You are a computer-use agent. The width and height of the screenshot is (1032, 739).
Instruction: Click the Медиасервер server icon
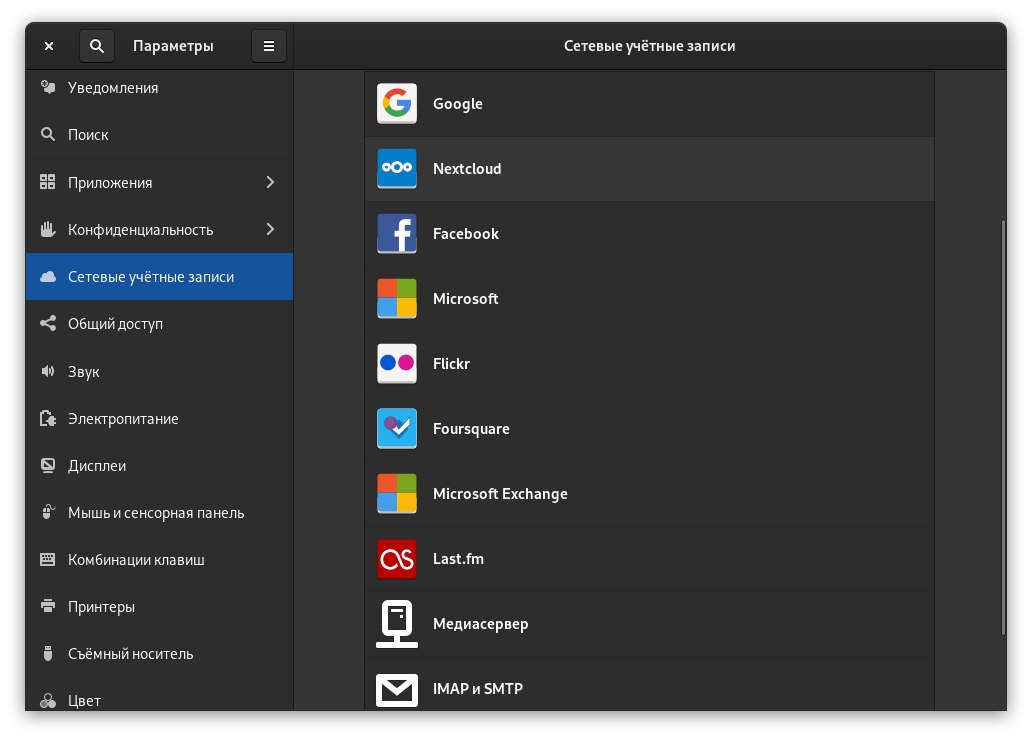[396, 623]
